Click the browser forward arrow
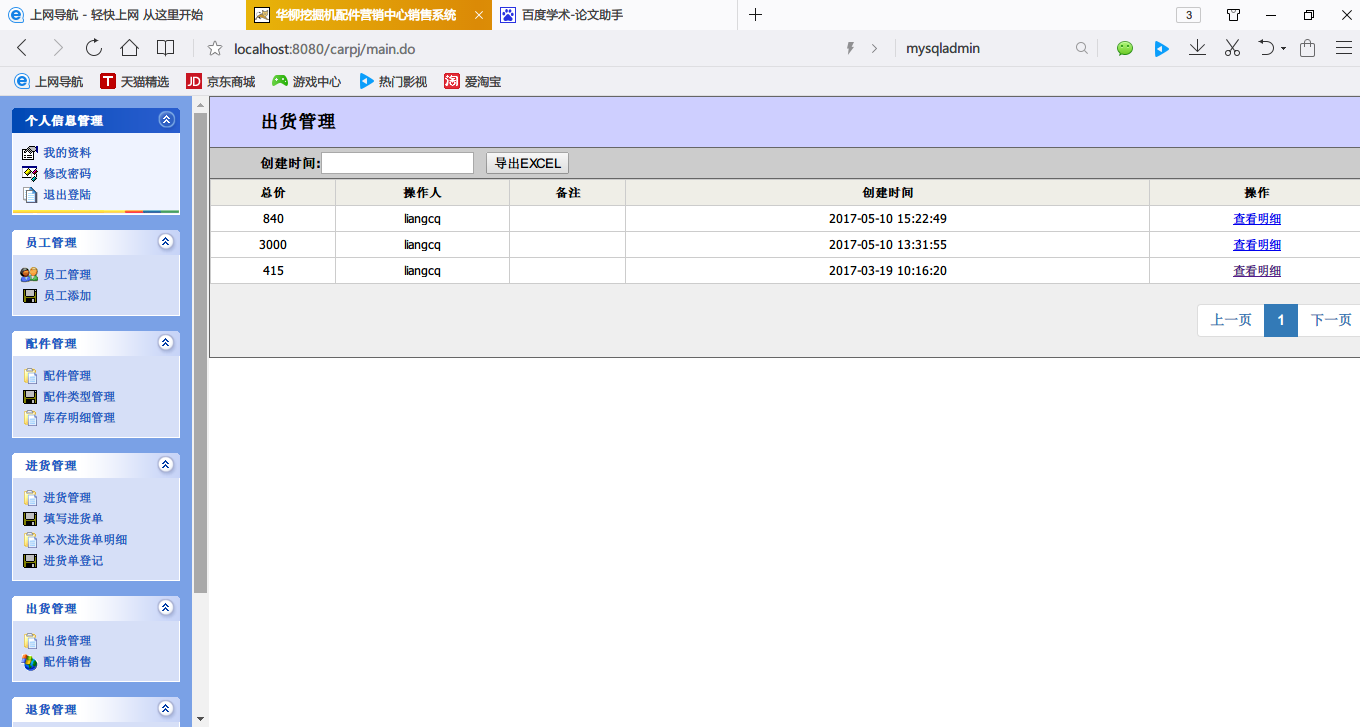The image size is (1360, 727). (x=57, y=48)
